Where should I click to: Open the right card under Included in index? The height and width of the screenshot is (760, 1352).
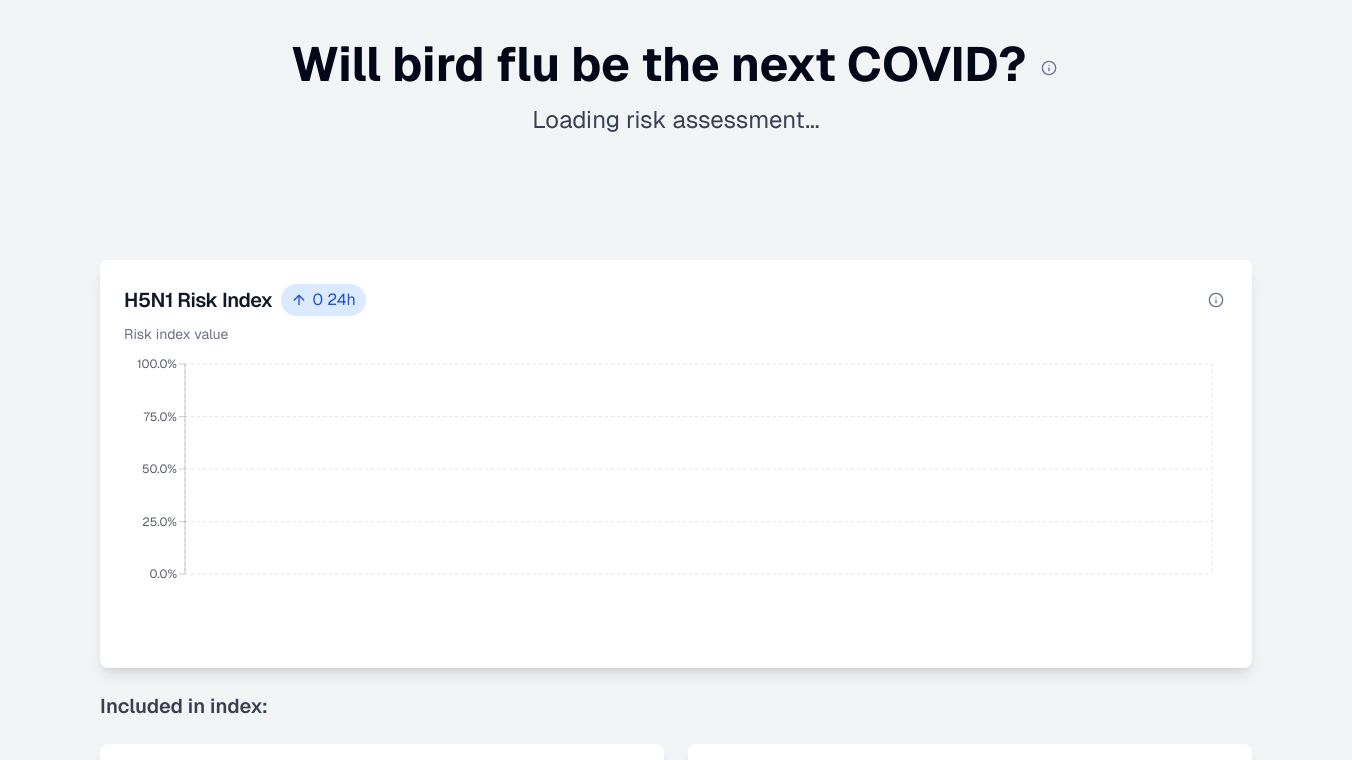point(969,751)
